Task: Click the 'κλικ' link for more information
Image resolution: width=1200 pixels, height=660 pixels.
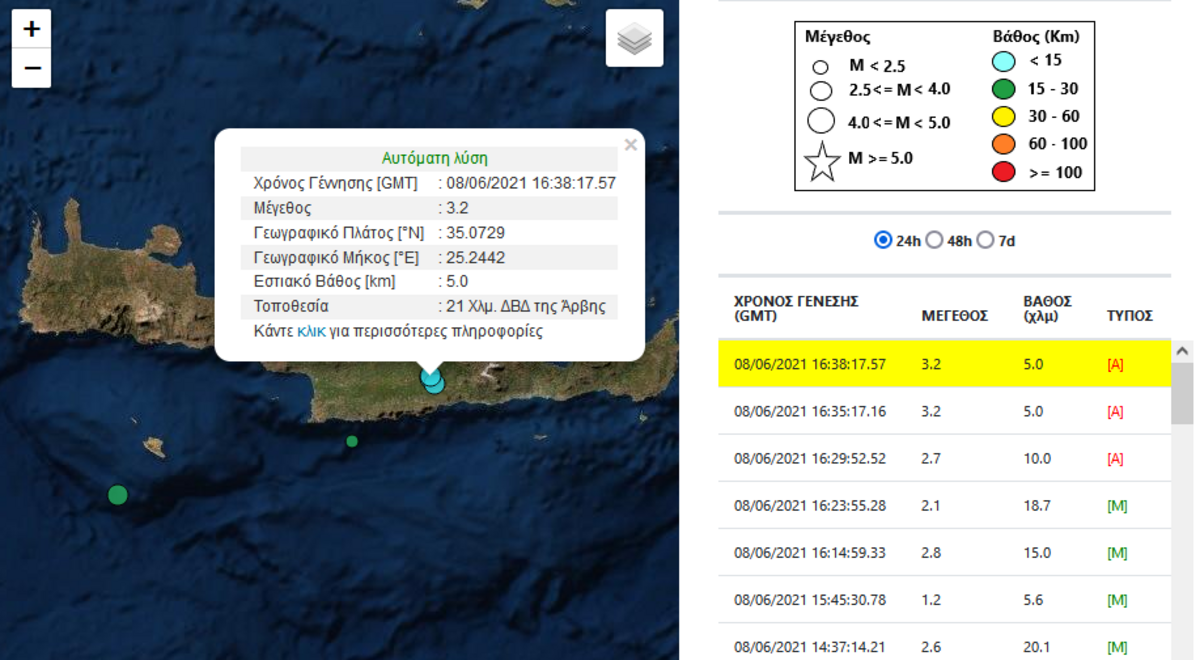Action: (311, 331)
